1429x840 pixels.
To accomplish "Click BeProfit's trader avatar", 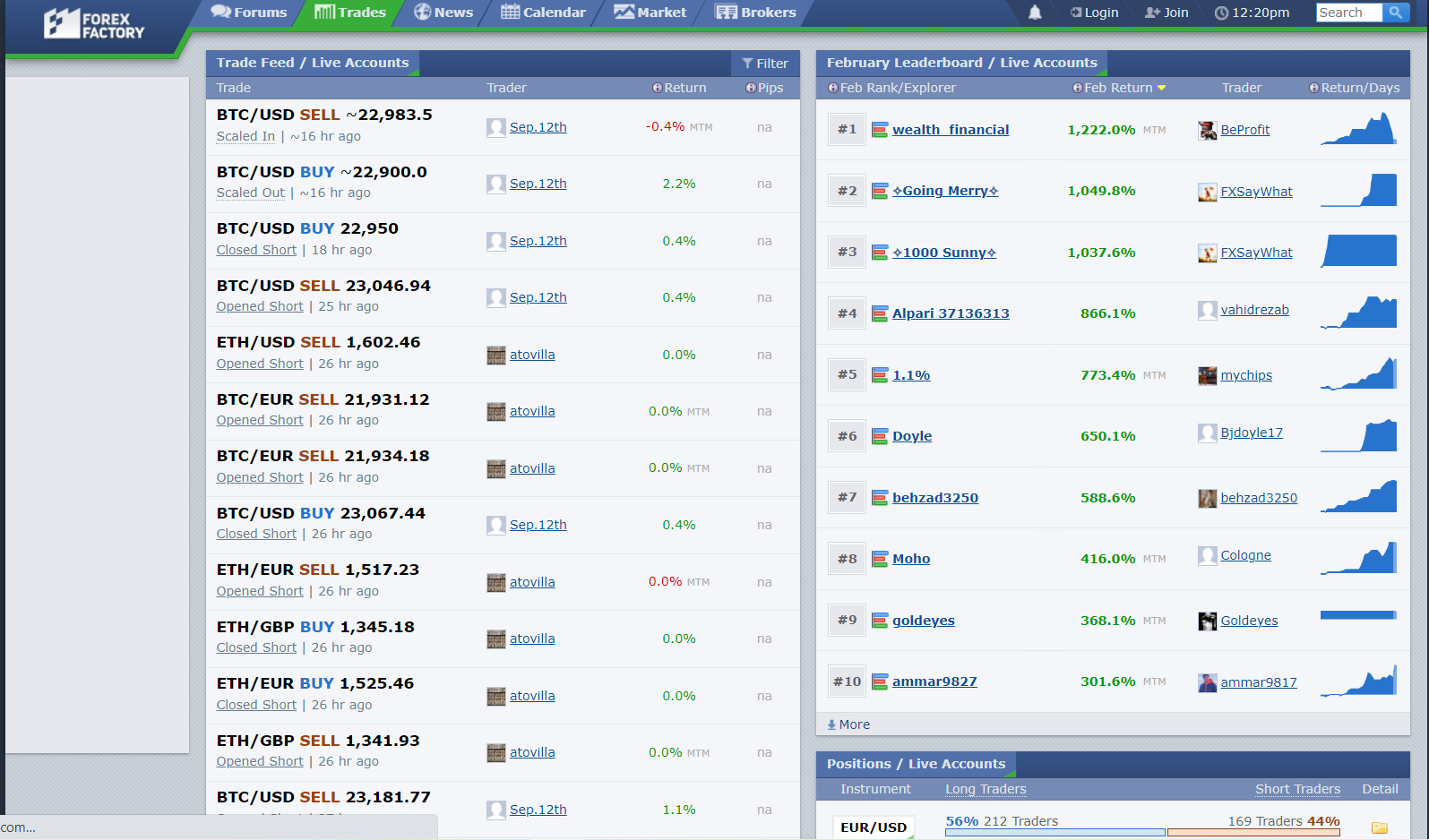I will pos(1207,130).
